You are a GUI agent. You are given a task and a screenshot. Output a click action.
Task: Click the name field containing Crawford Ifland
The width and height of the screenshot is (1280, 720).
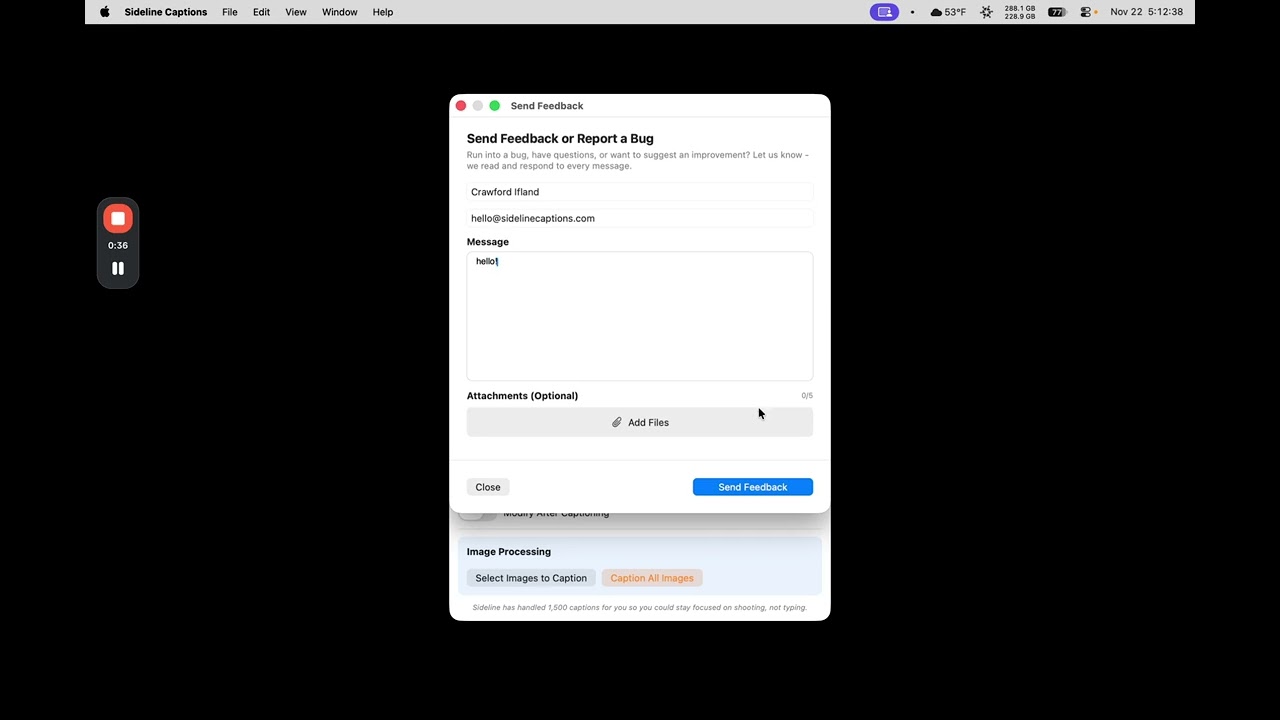click(640, 192)
